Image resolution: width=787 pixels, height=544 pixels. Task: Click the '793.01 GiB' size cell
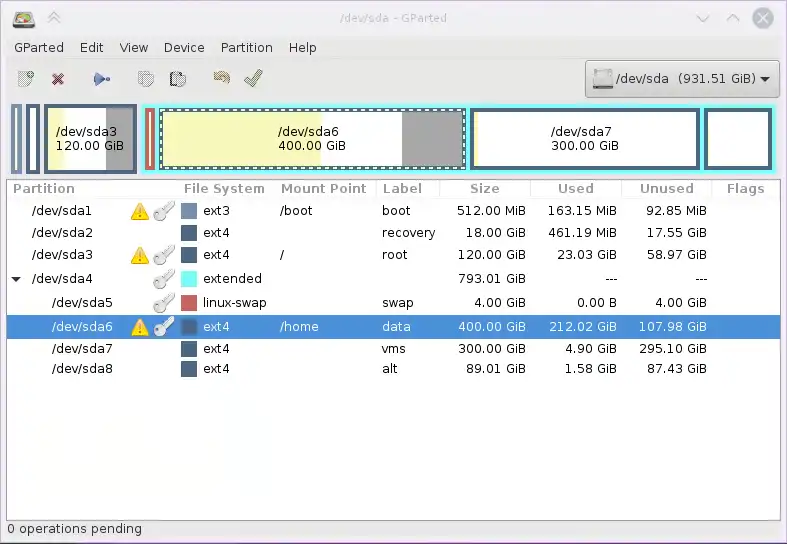coord(492,279)
